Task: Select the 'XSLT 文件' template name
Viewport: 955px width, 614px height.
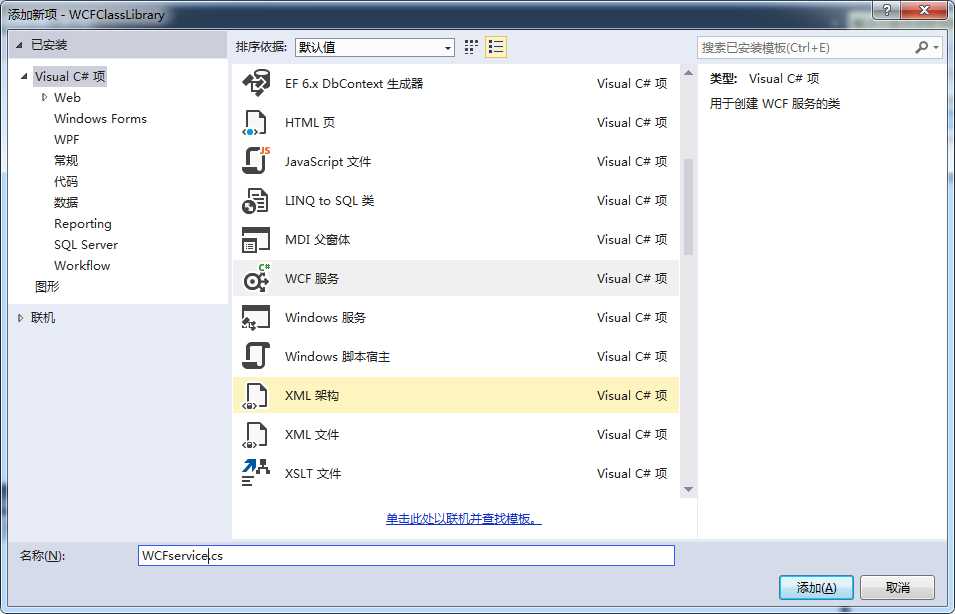Action: (x=313, y=473)
